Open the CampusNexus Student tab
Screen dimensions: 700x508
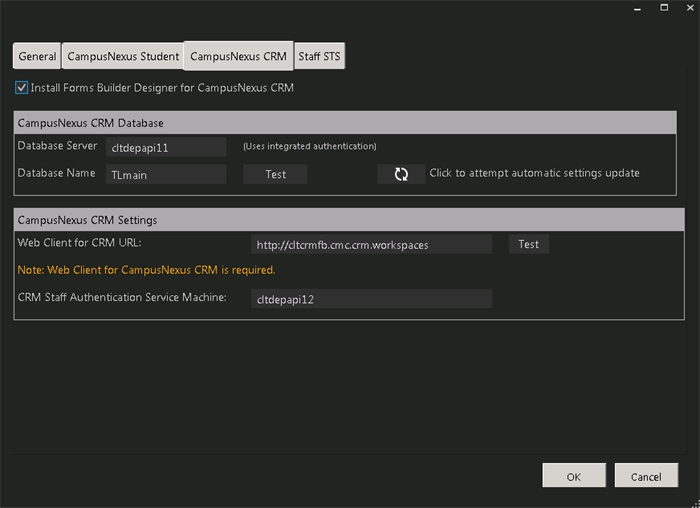coord(123,56)
